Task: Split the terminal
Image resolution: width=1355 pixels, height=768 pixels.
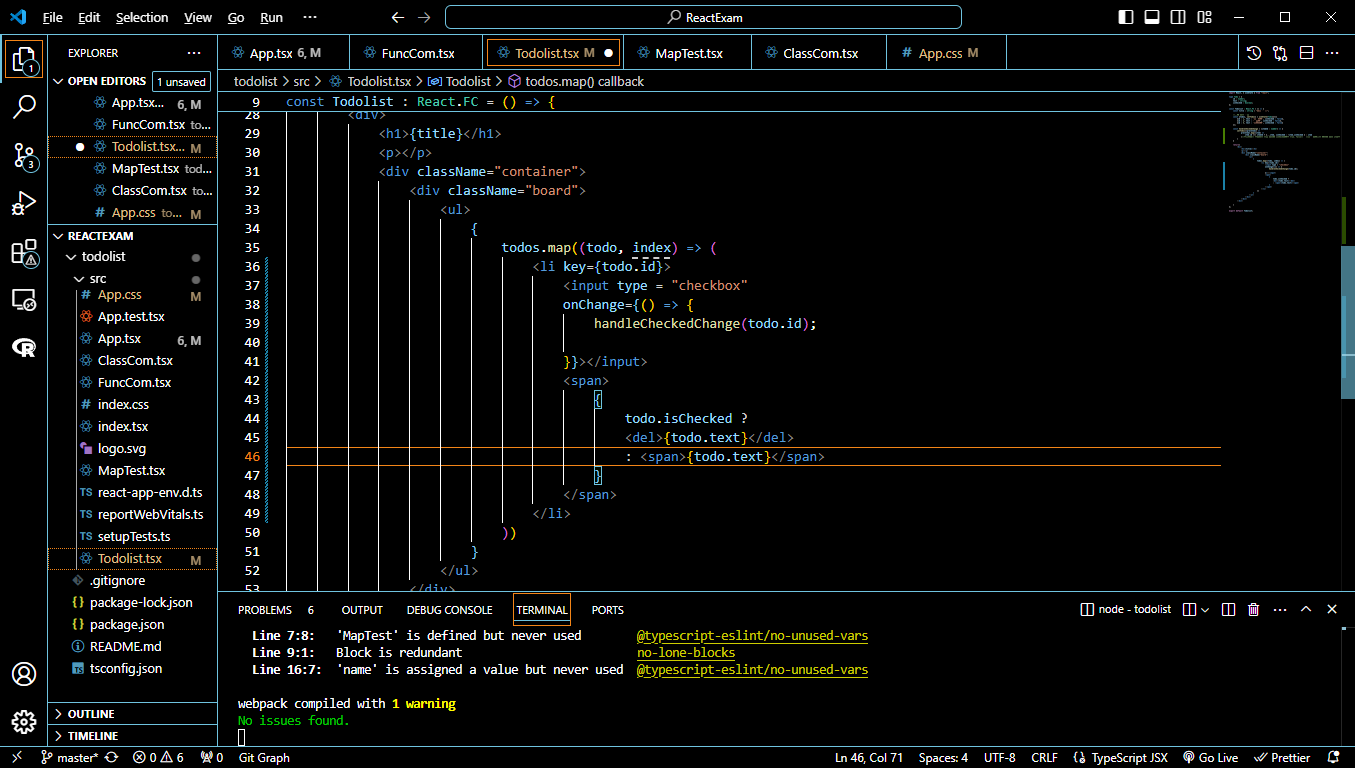Action: click(1228, 609)
